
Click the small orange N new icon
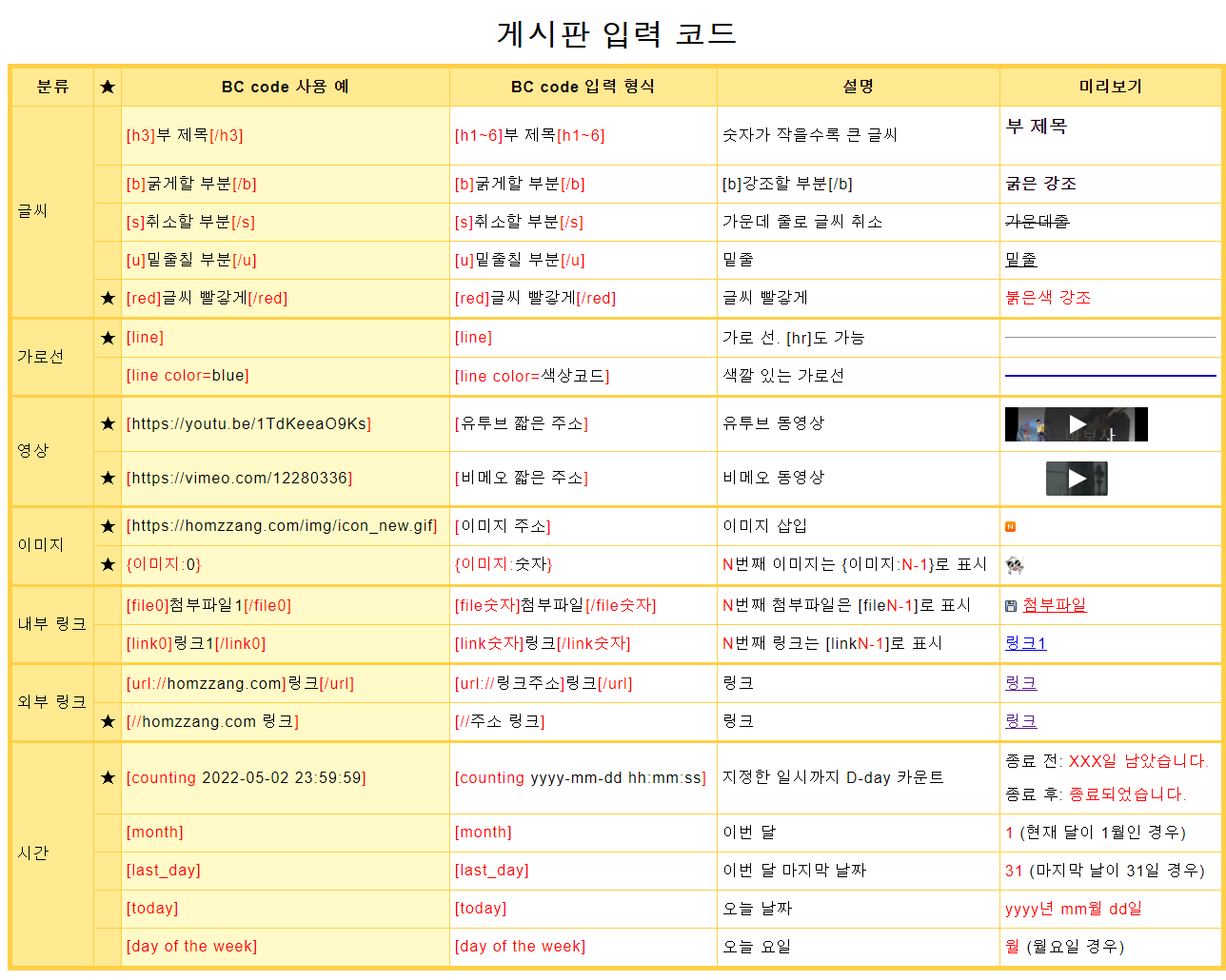[x=1011, y=527]
